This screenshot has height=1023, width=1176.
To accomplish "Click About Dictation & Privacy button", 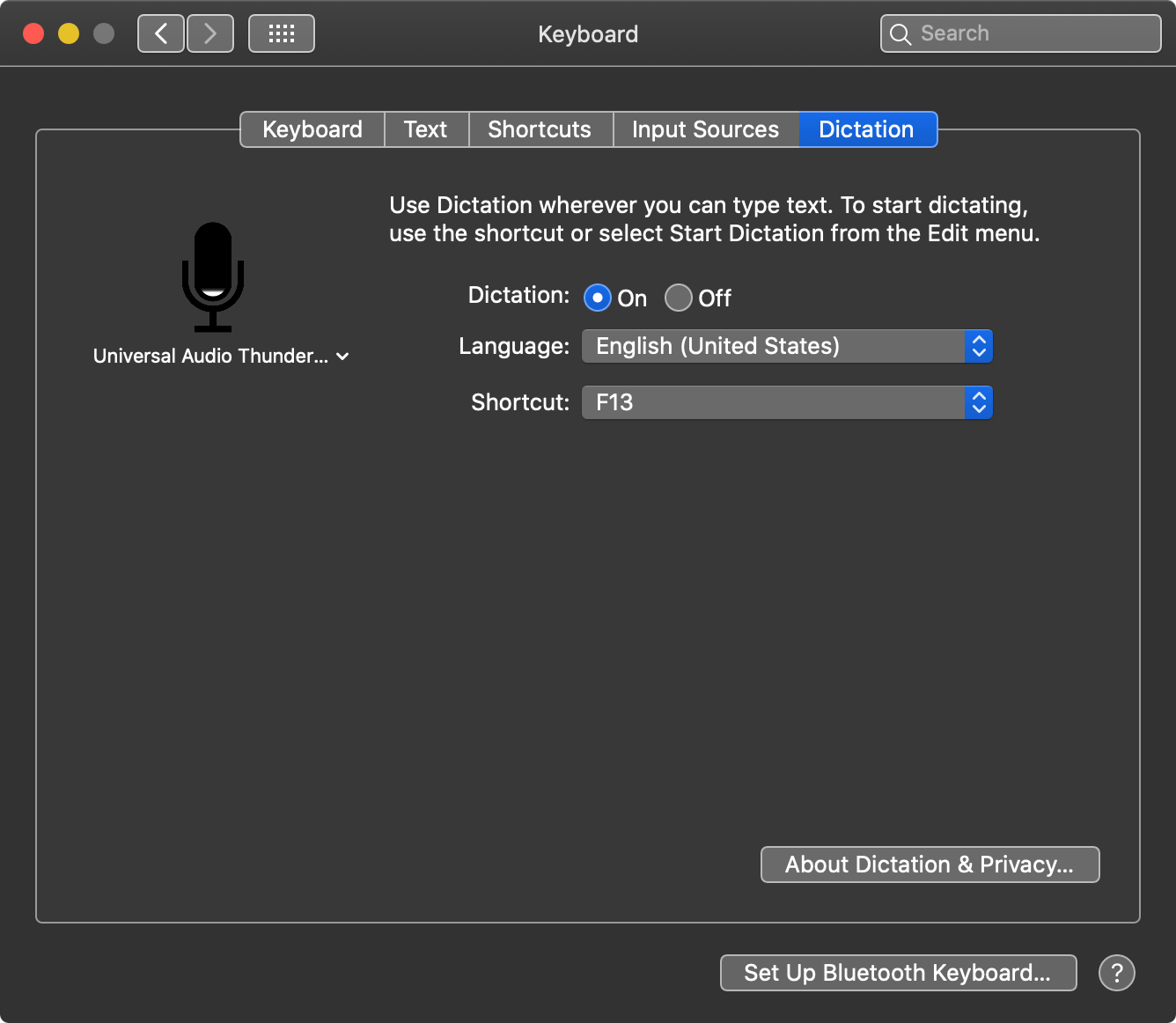I will (x=930, y=865).
